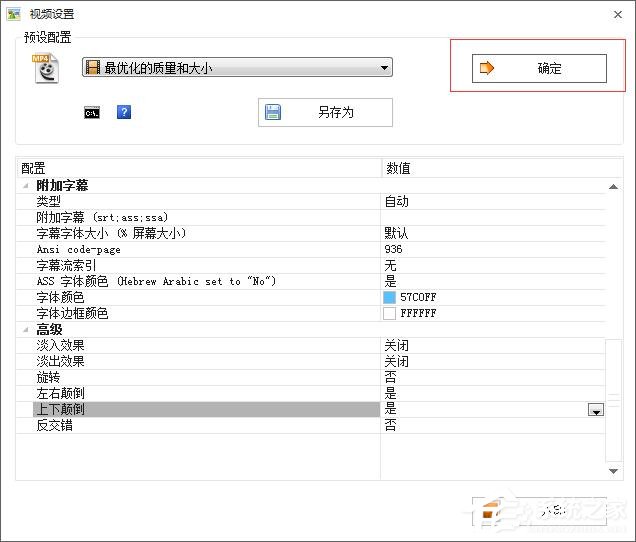Open the 最优化的质量和大小 preset dropdown
The width and height of the screenshot is (636, 542).
(384, 68)
